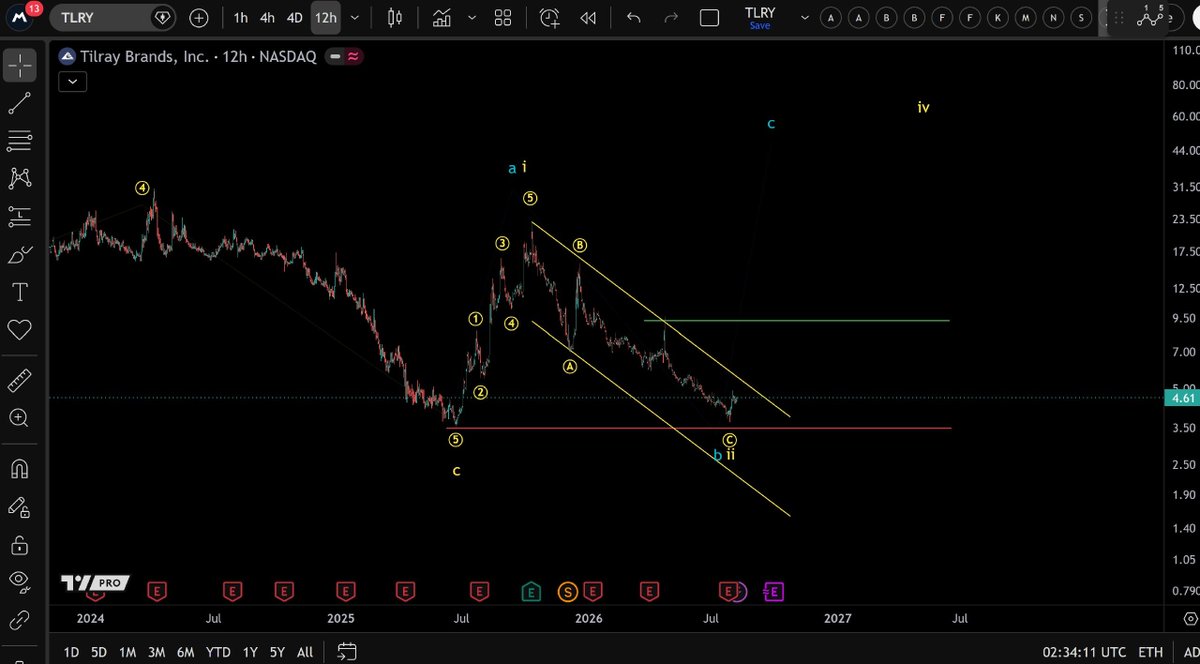Select the trend line drawing tool
The image size is (1200, 664).
[19, 103]
